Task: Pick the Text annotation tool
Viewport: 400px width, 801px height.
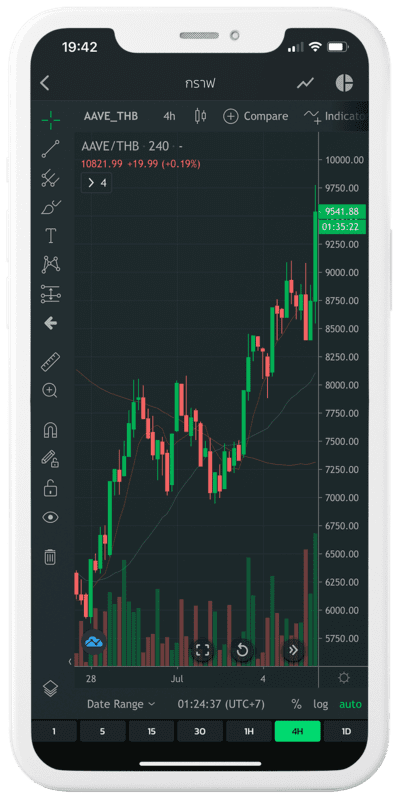Action: (x=50, y=236)
